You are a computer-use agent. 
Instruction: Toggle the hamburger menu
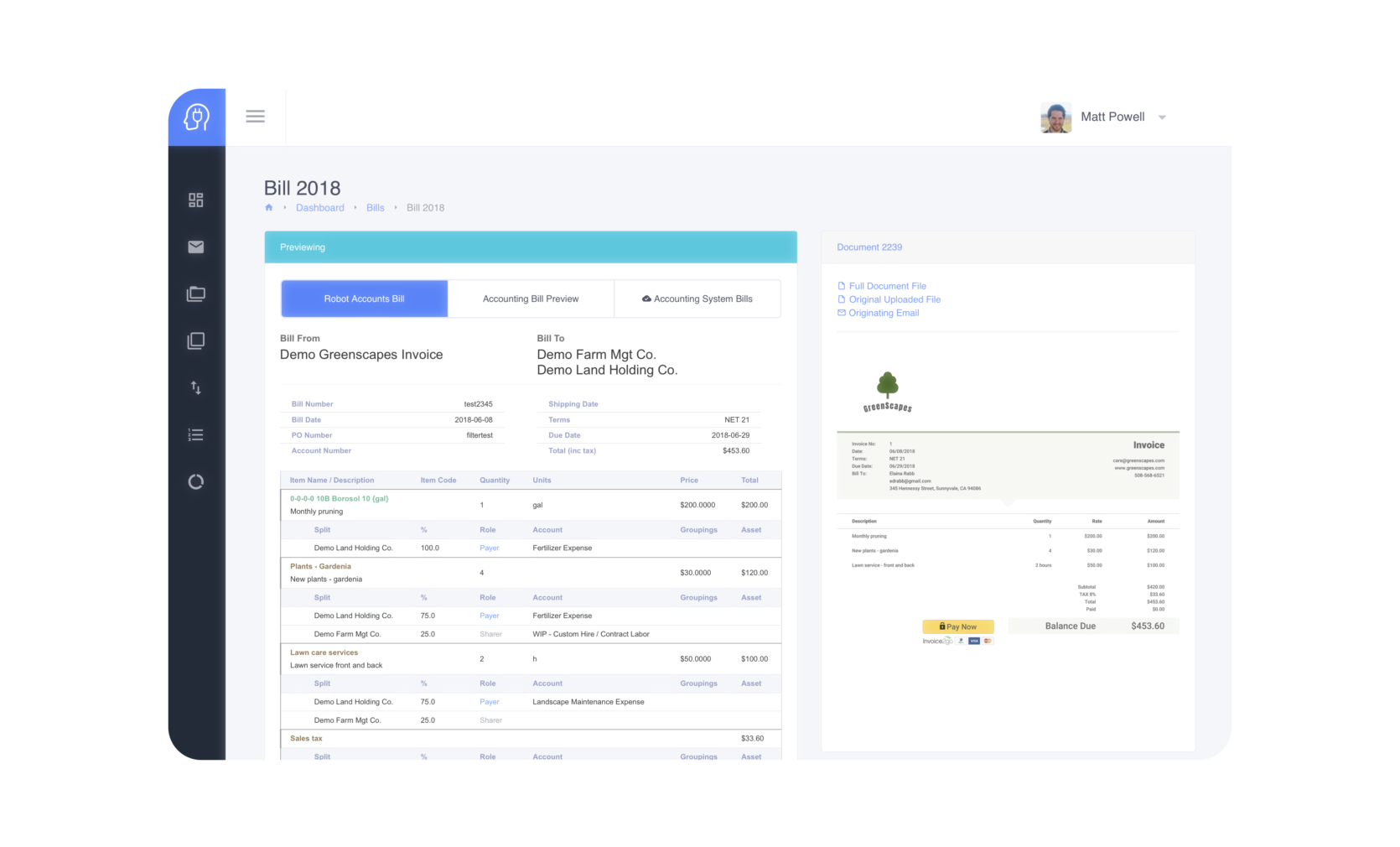pos(255,117)
